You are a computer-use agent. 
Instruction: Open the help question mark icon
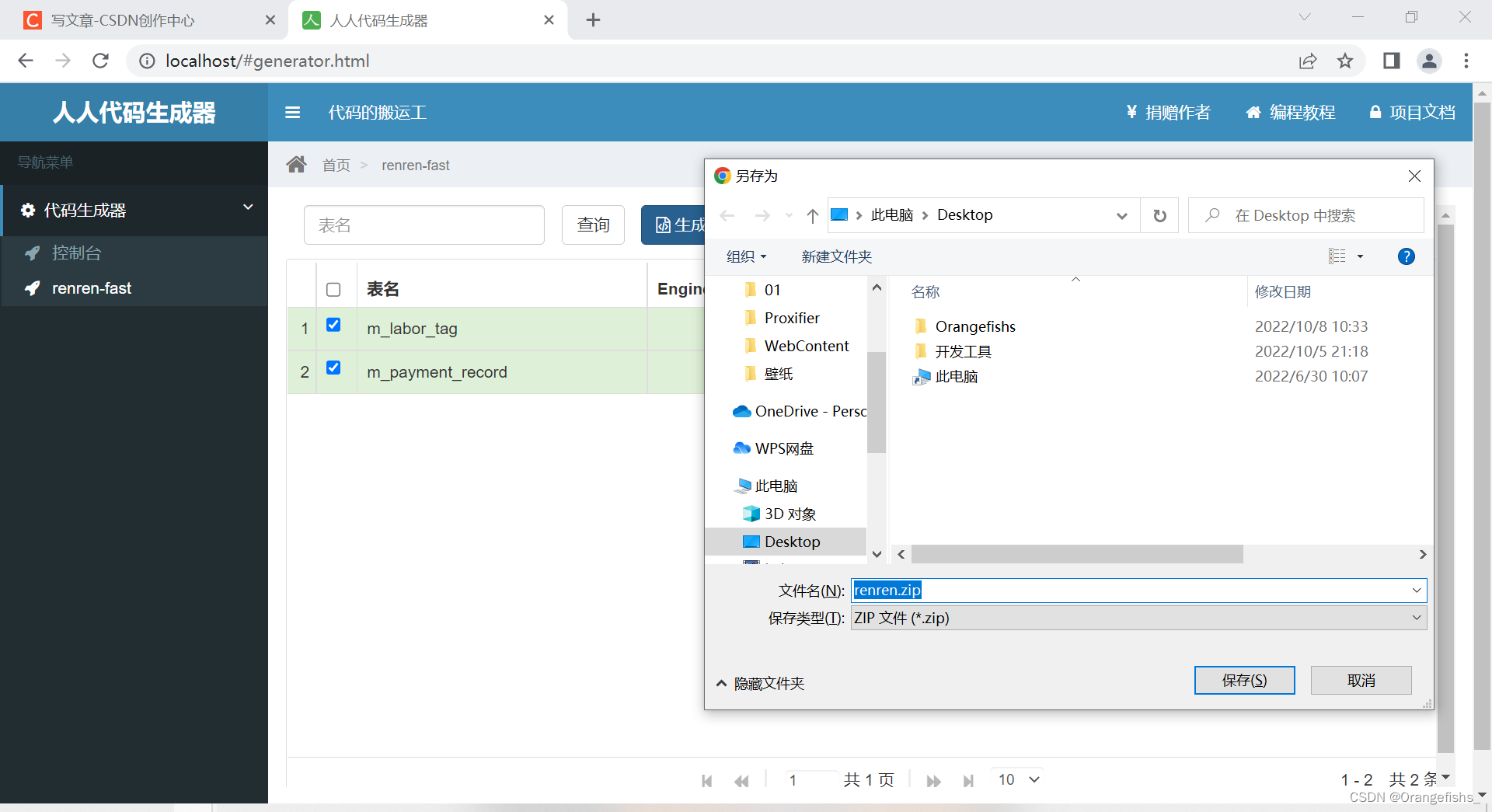pos(1406,256)
